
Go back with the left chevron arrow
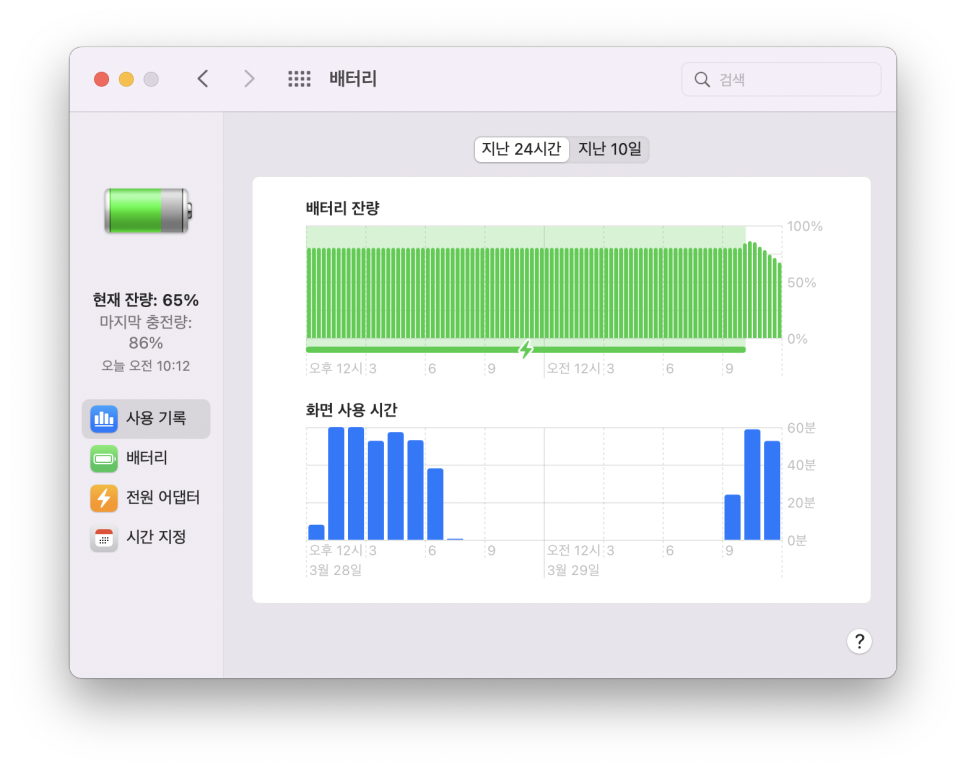(x=203, y=79)
